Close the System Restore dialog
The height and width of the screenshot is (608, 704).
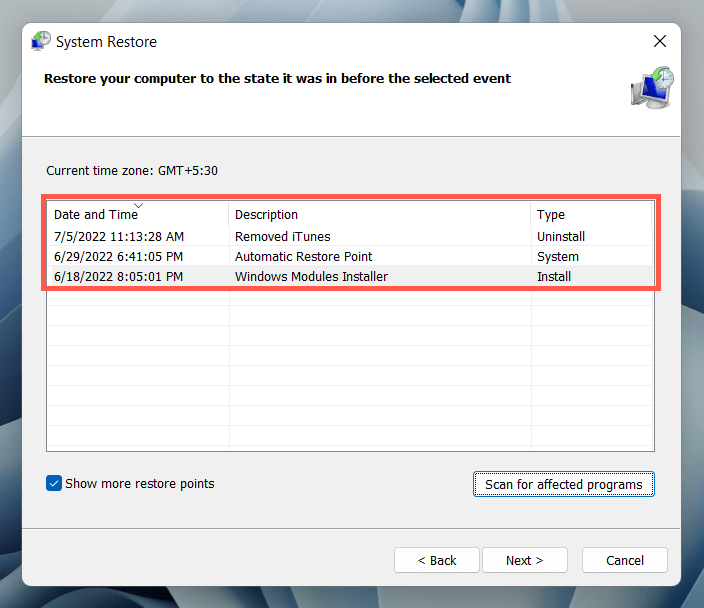660,41
